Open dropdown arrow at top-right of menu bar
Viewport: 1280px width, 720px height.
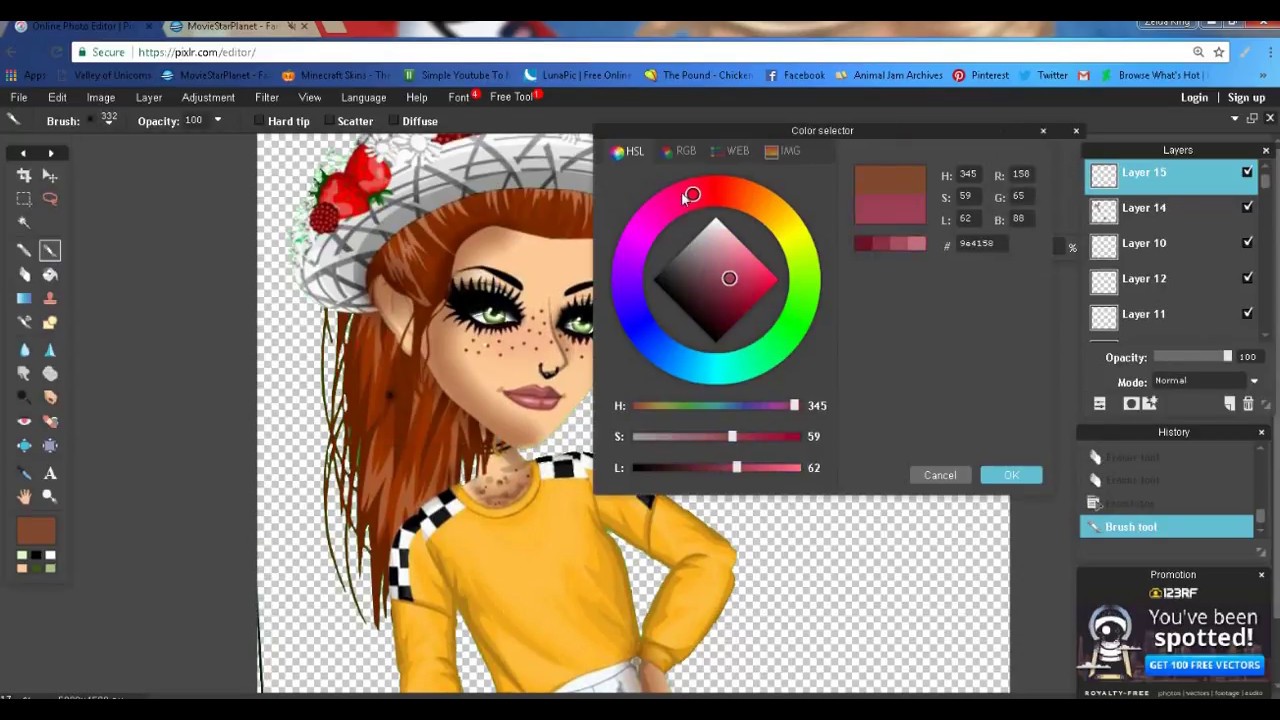(x=1235, y=118)
